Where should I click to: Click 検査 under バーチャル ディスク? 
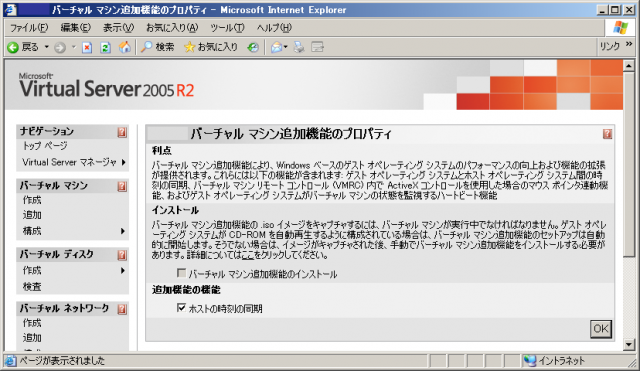coord(32,287)
